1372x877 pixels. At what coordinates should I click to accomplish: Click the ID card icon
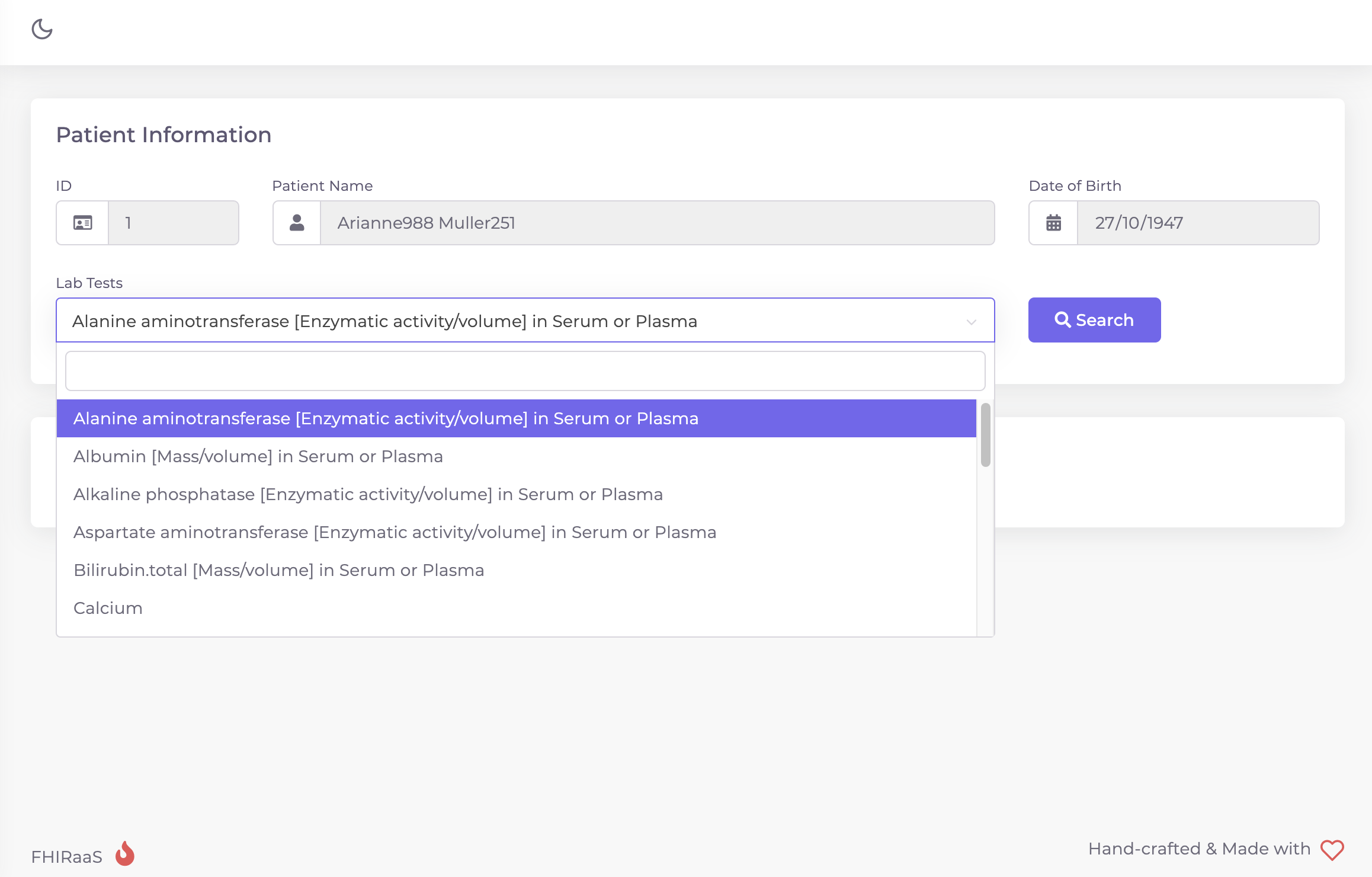click(82, 223)
